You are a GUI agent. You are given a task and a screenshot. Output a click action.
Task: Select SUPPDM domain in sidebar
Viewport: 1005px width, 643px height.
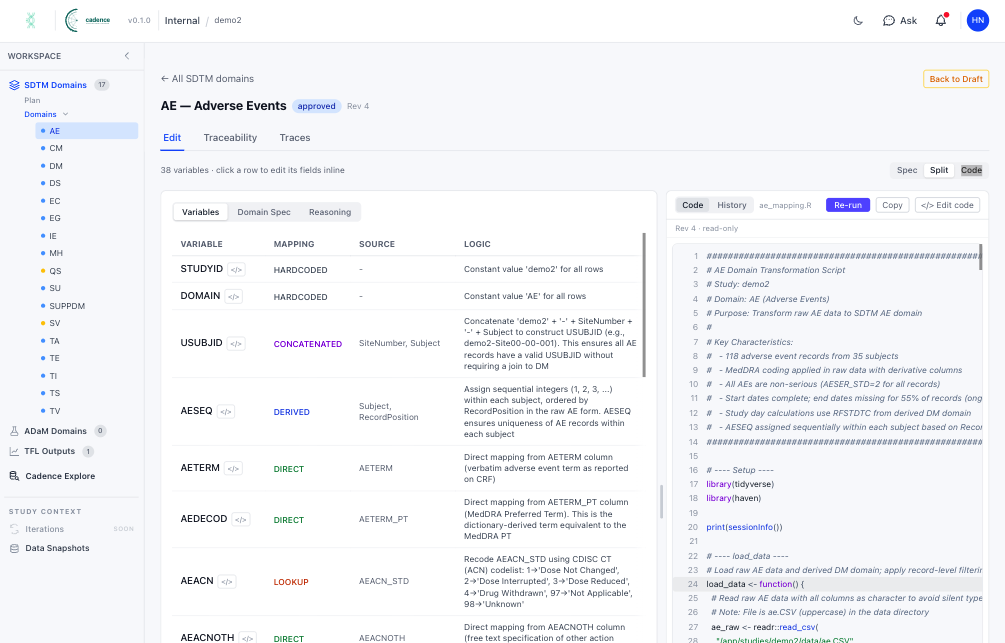pos(87,306)
